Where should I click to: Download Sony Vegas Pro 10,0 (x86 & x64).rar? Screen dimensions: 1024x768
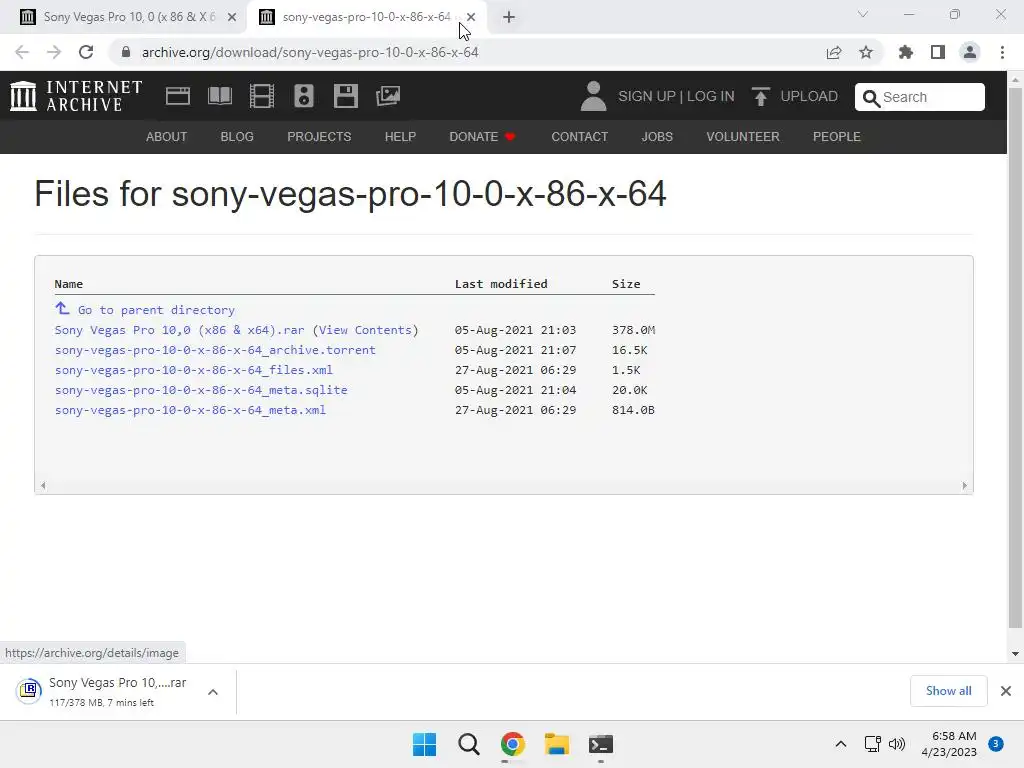(x=180, y=330)
